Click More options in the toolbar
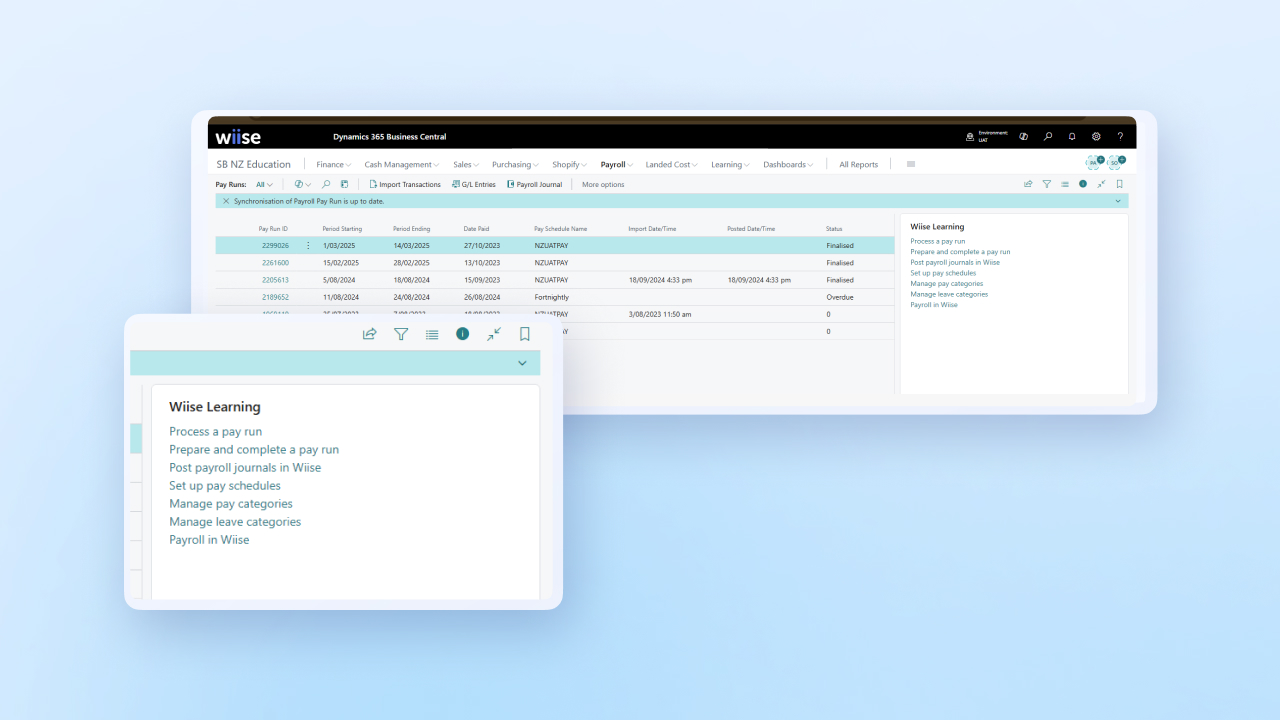The height and width of the screenshot is (720, 1280). pyautogui.click(x=603, y=184)
